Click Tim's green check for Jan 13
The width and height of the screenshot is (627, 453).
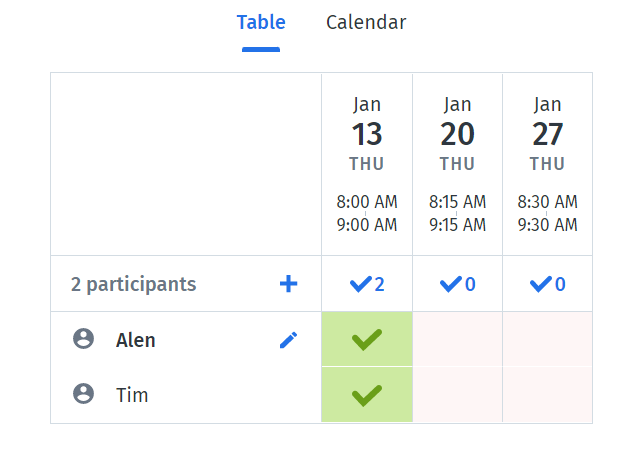[x=367, y=395]
